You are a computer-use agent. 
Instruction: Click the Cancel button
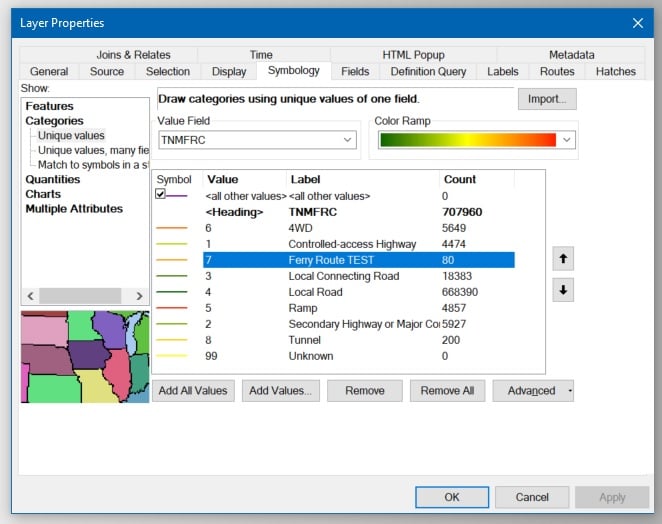532,497
